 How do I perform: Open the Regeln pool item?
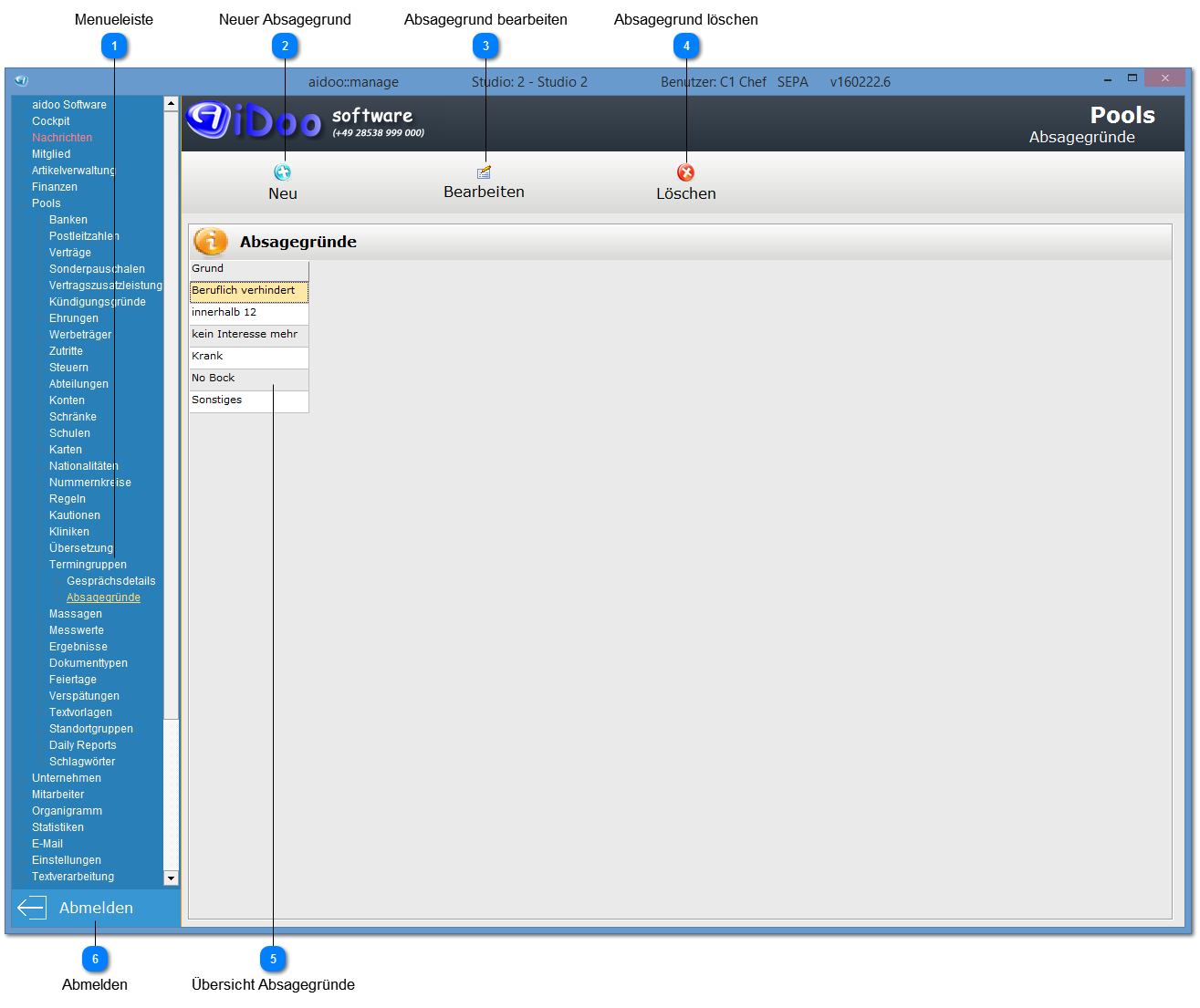click(68, 499)
